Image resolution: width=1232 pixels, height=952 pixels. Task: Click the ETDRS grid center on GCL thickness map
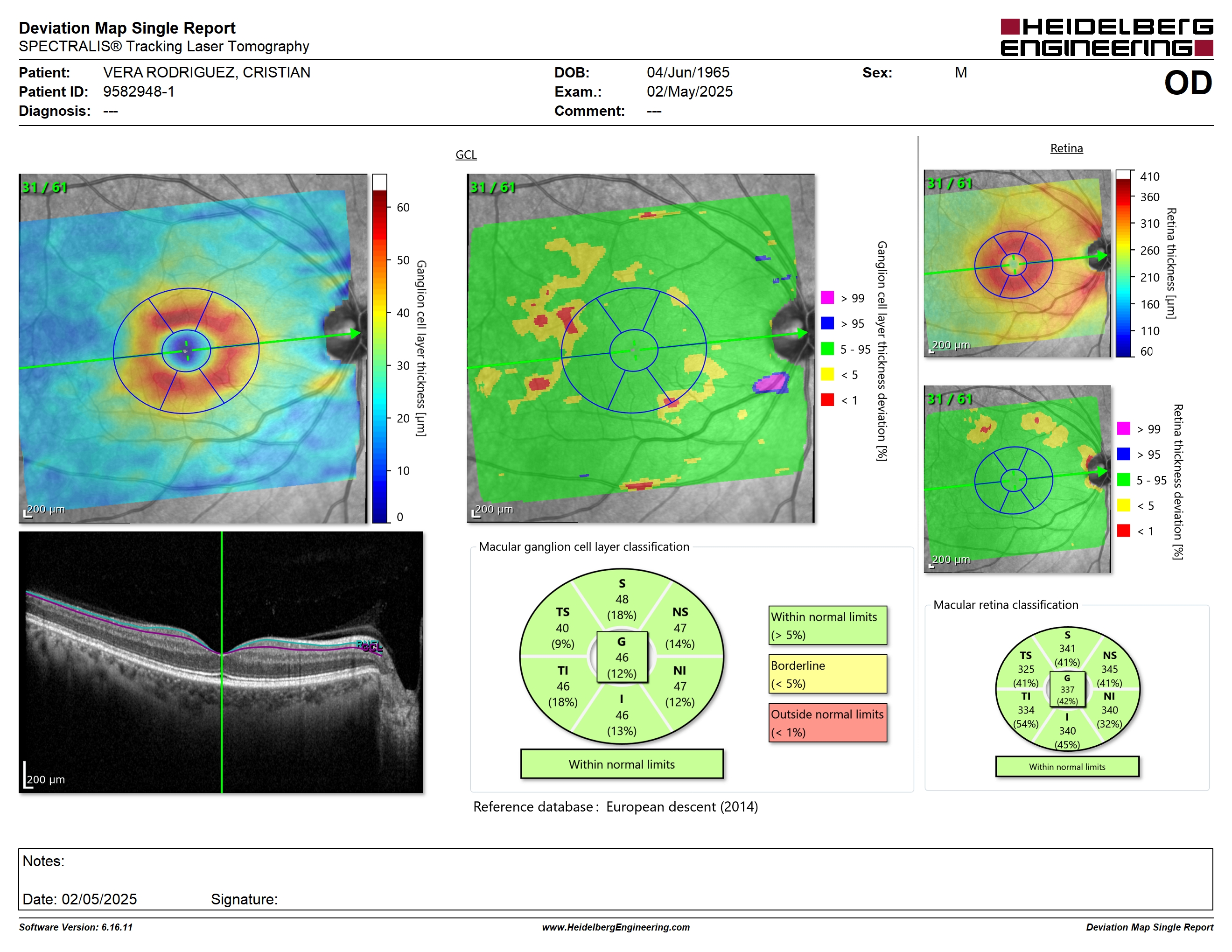click(186, 351)
